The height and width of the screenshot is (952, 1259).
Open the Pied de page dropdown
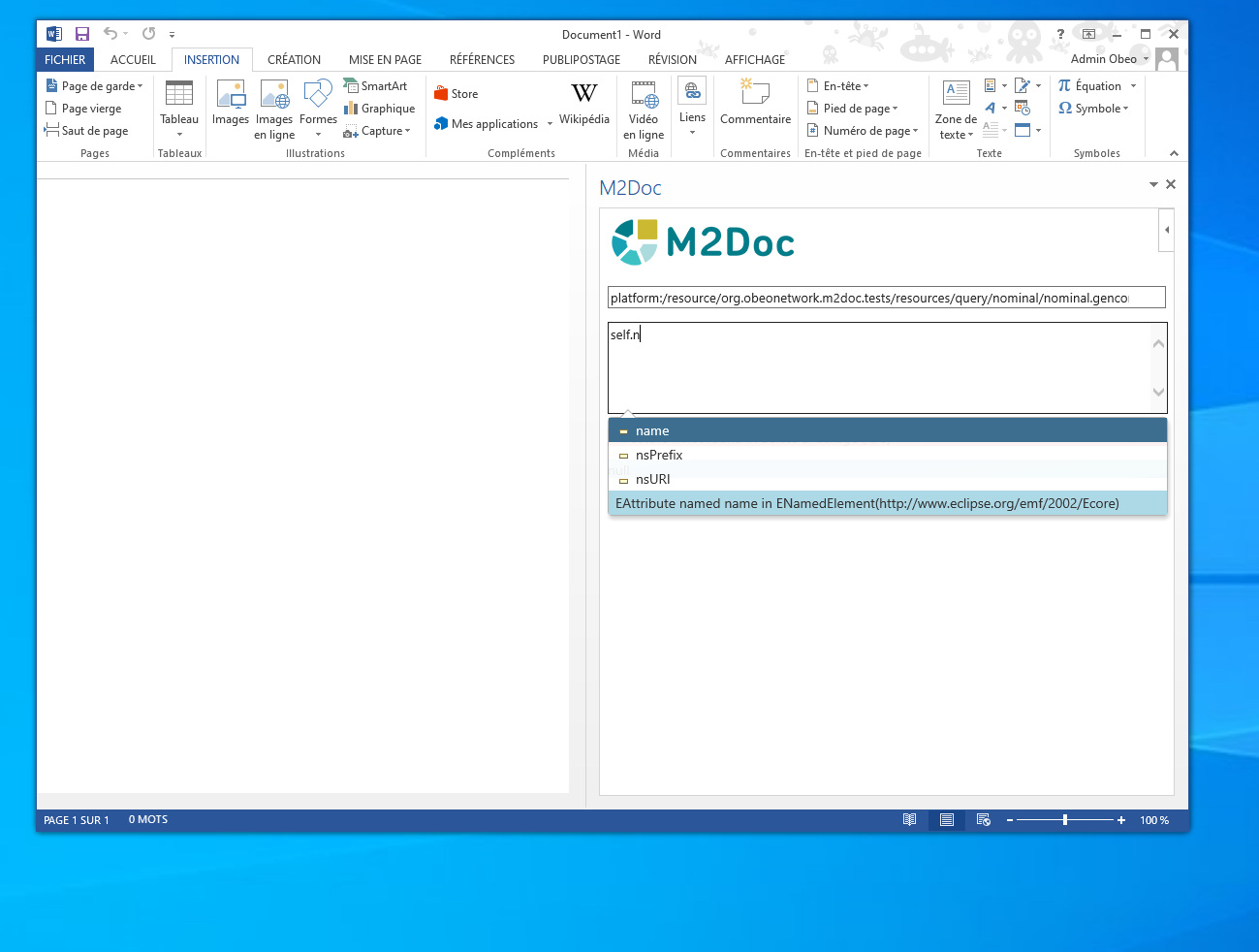(853, 109)
